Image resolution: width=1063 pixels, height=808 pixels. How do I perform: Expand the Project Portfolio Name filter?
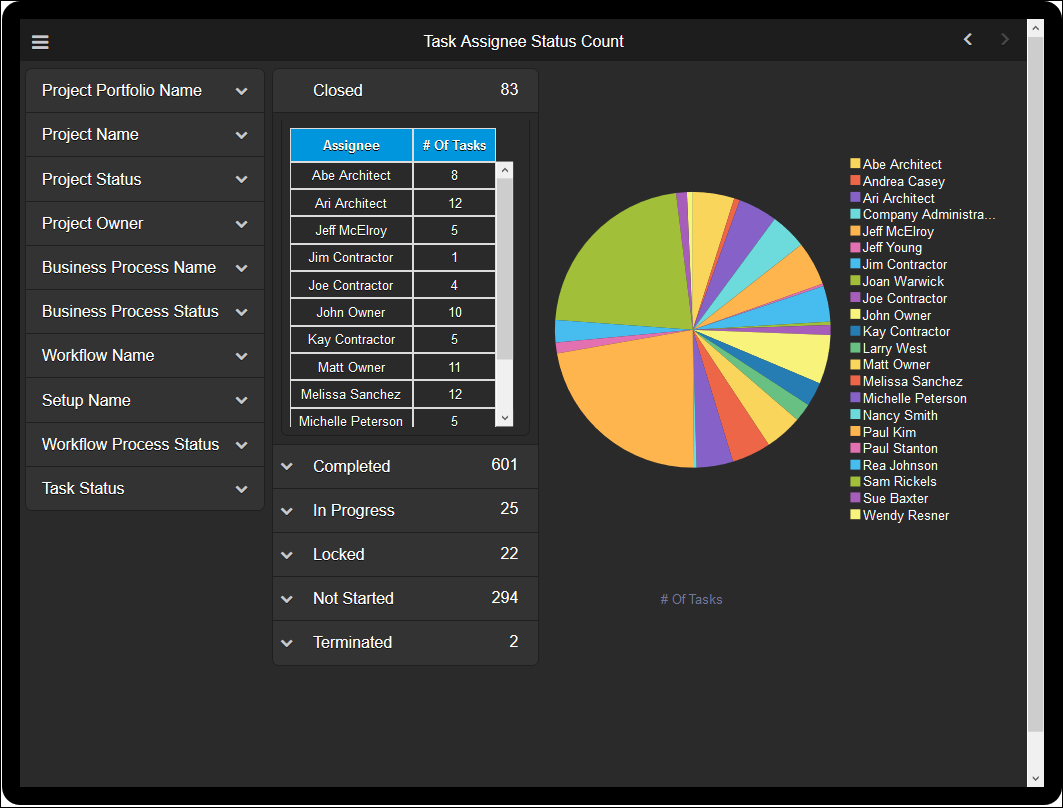pyautogui.click(x=145, y=91)
